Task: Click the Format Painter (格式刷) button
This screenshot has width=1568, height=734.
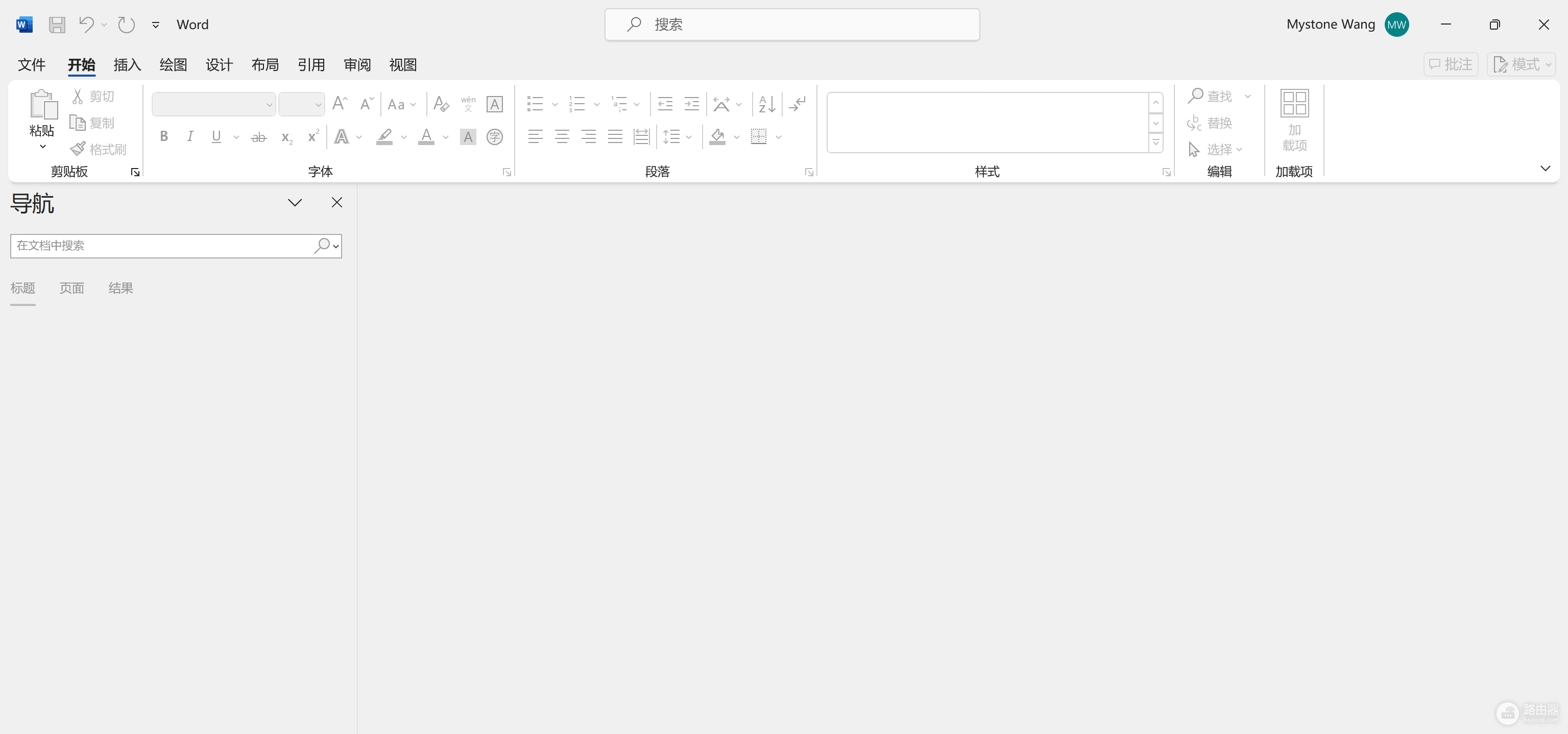Action: click(x=98, y=149)
